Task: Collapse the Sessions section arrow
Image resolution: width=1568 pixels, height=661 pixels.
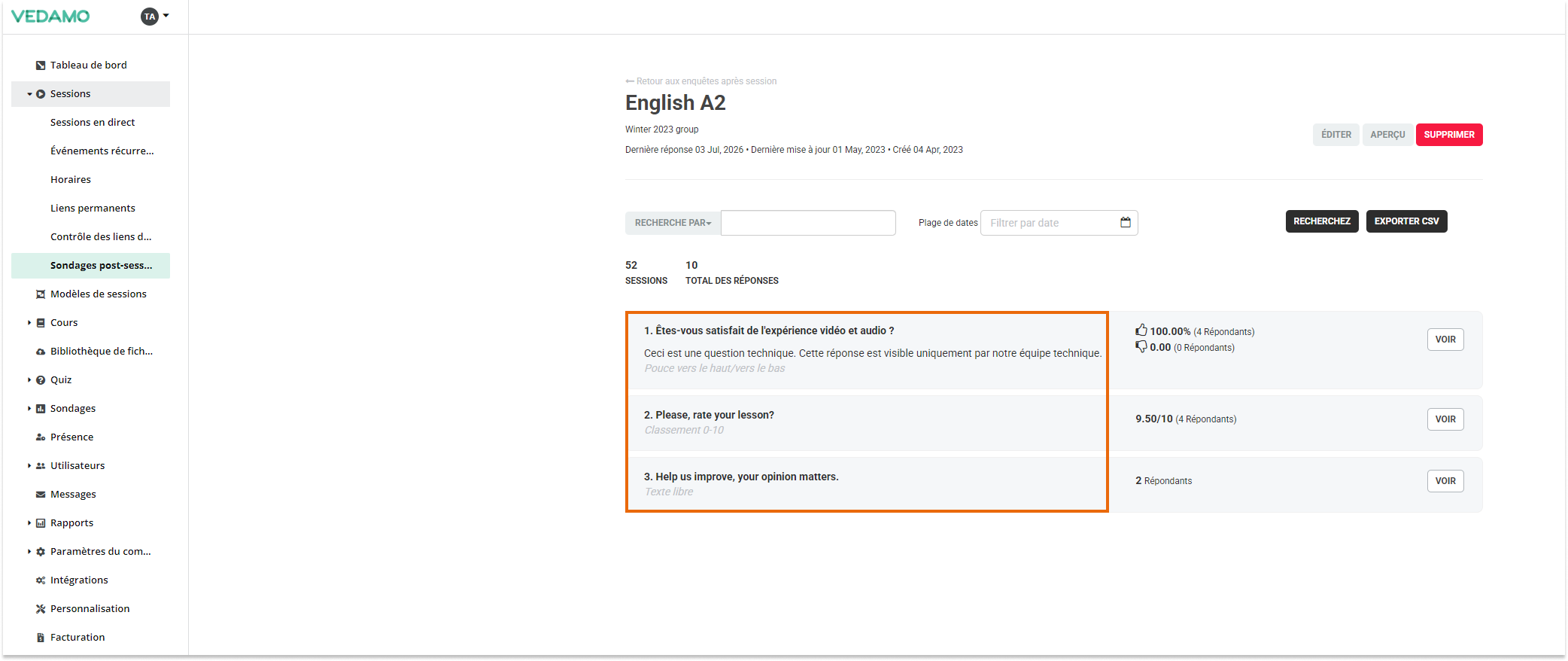Action: (29, 94)
